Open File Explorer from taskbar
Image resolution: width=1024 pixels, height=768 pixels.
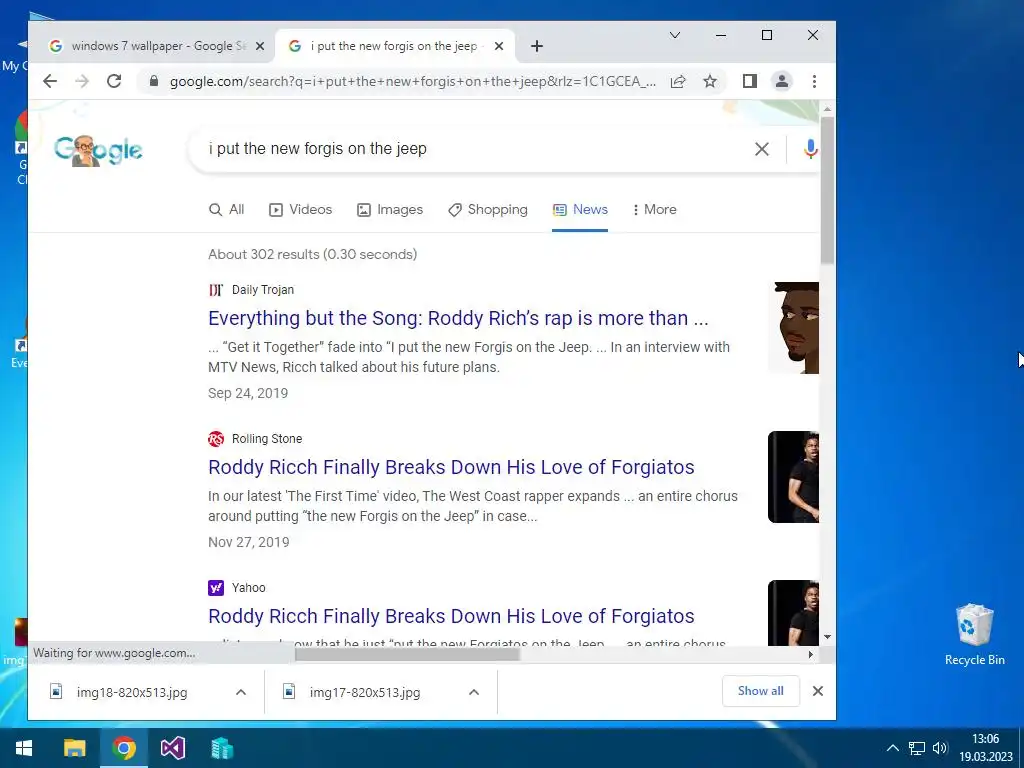74,748
